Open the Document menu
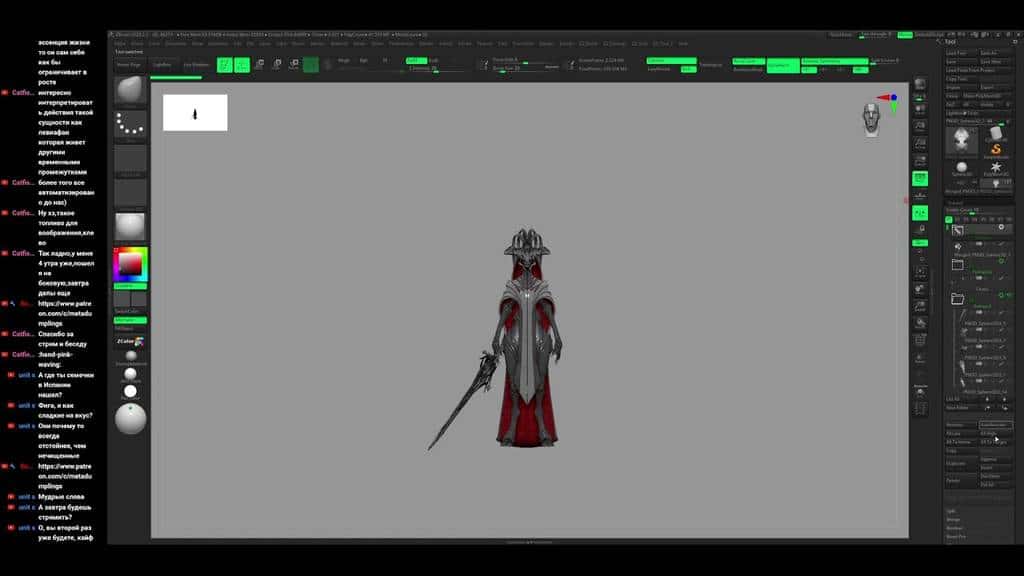This screenshot has height=576, width=1024. coord(176,44)
